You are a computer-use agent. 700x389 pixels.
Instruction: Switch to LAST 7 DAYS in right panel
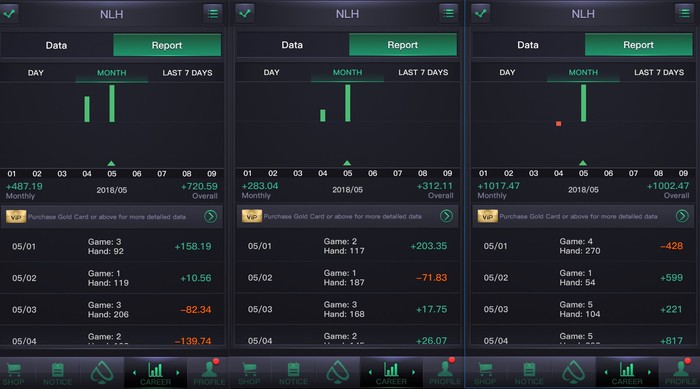pos(659,72)
